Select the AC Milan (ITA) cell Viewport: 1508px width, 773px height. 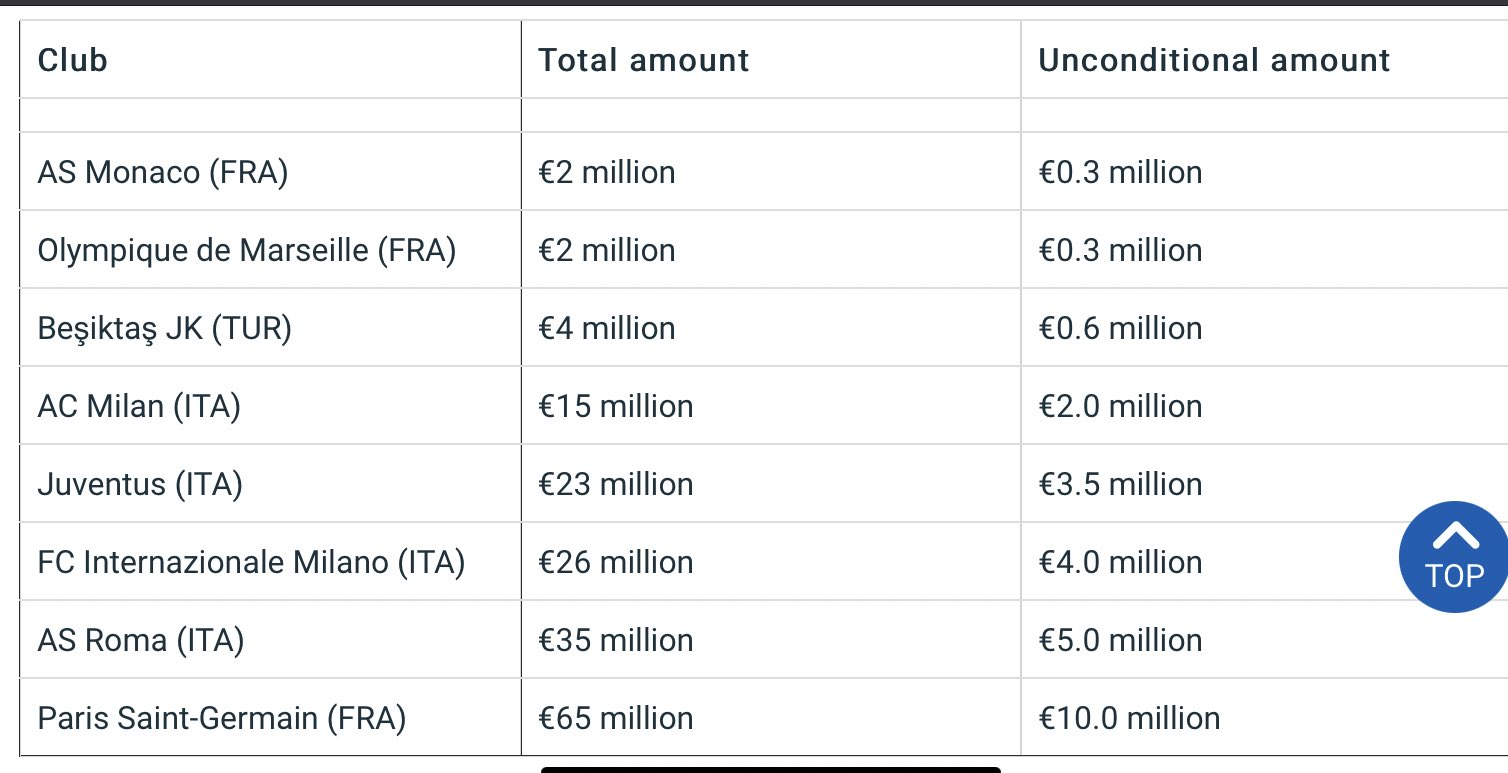(139, 406)
